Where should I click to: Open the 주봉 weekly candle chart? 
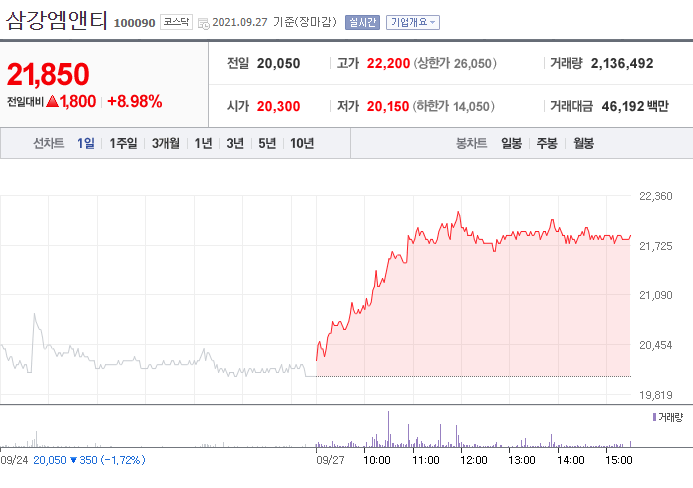(547, 143)
